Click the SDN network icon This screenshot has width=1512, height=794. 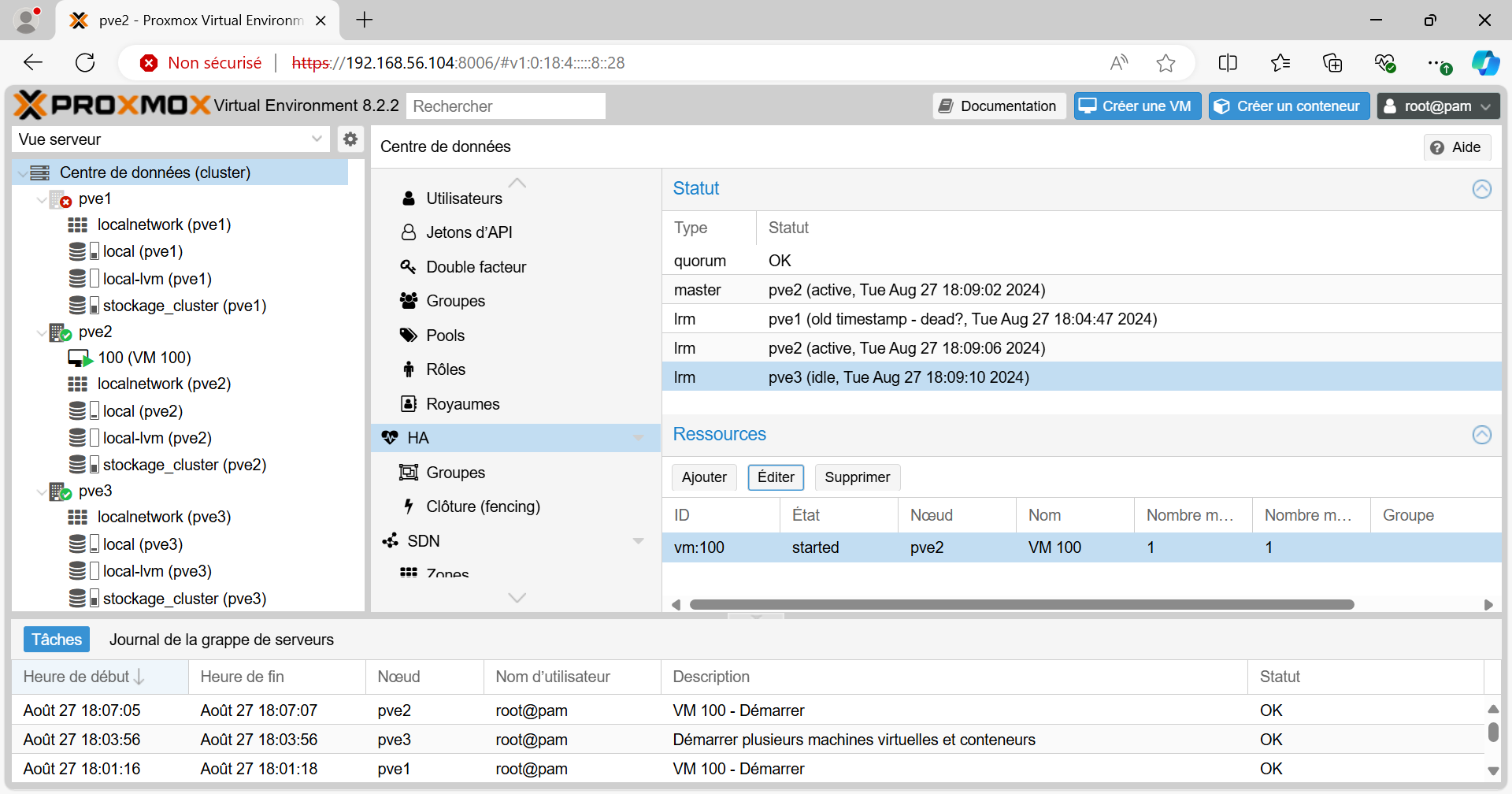coord(390,541)
